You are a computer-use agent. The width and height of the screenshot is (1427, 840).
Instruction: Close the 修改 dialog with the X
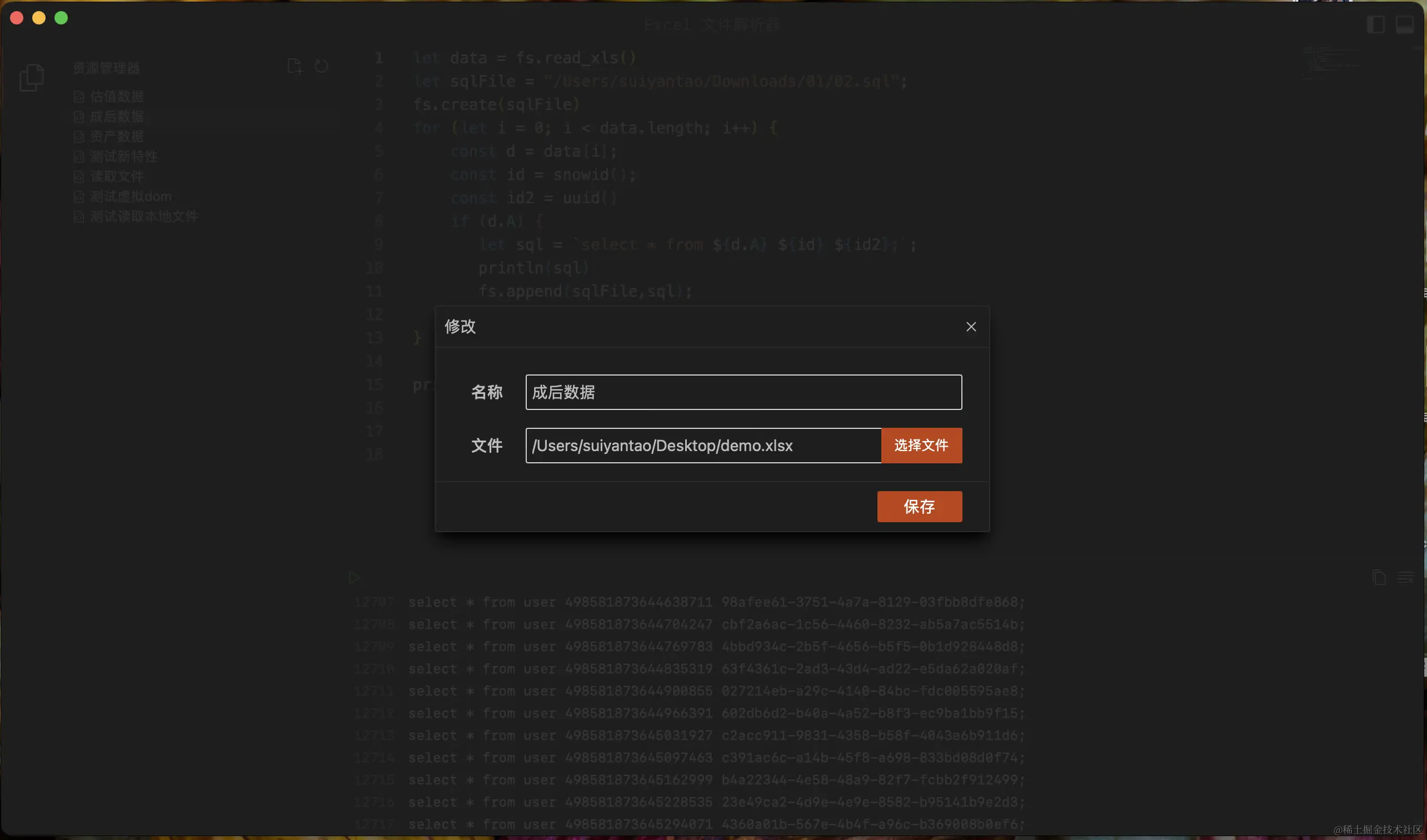[x=971, y=326]
